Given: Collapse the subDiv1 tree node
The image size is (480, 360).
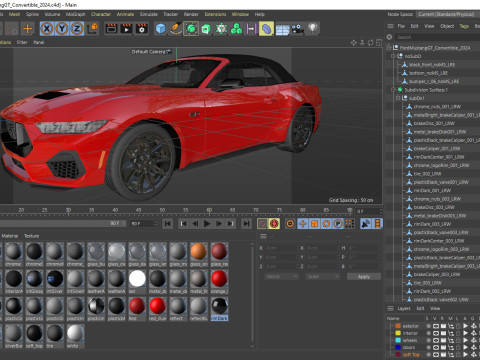Looking at the screenshot, I should pyautogui.click(x=398, y=98).
